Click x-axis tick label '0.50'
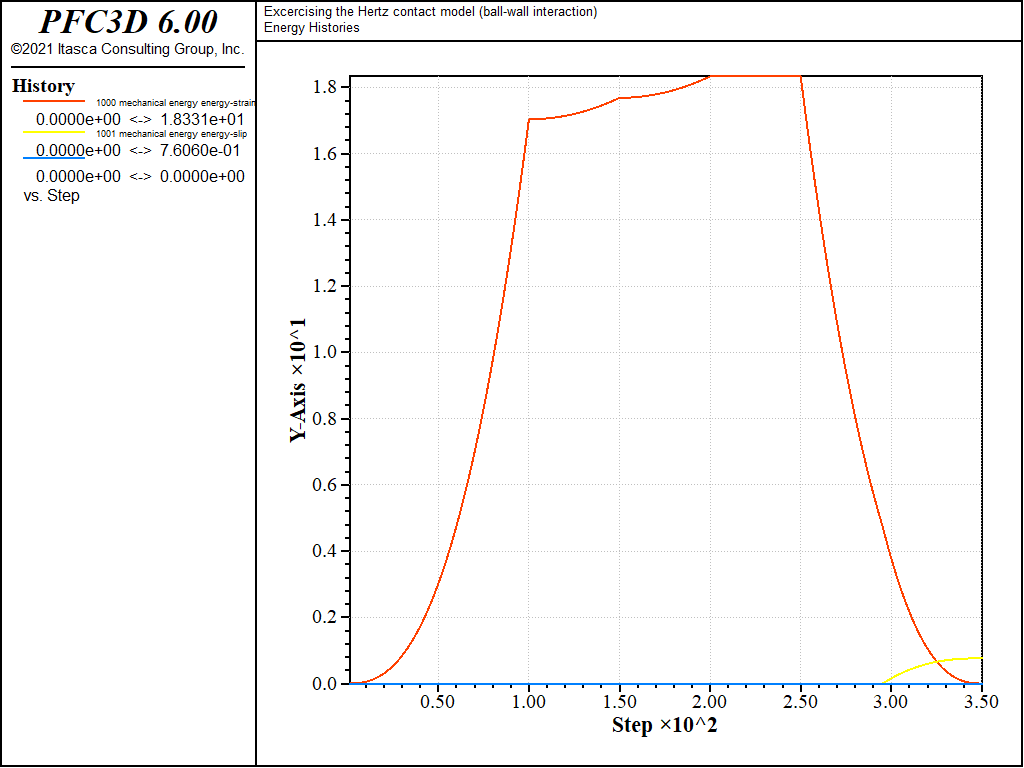Image resolution: width=1024 pixels, height=768 pixels. coord(438,702)
